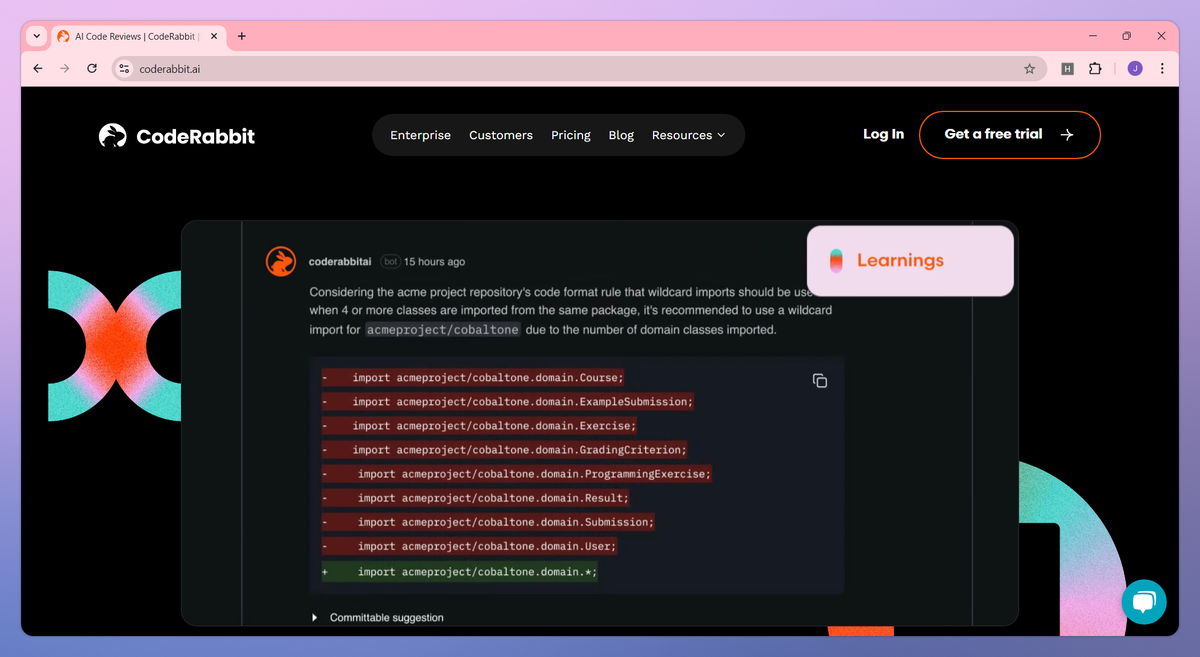Click the Learnings gradient pill icon
The height and width of the screenshot is (657, 1200).
pos(836,261)
